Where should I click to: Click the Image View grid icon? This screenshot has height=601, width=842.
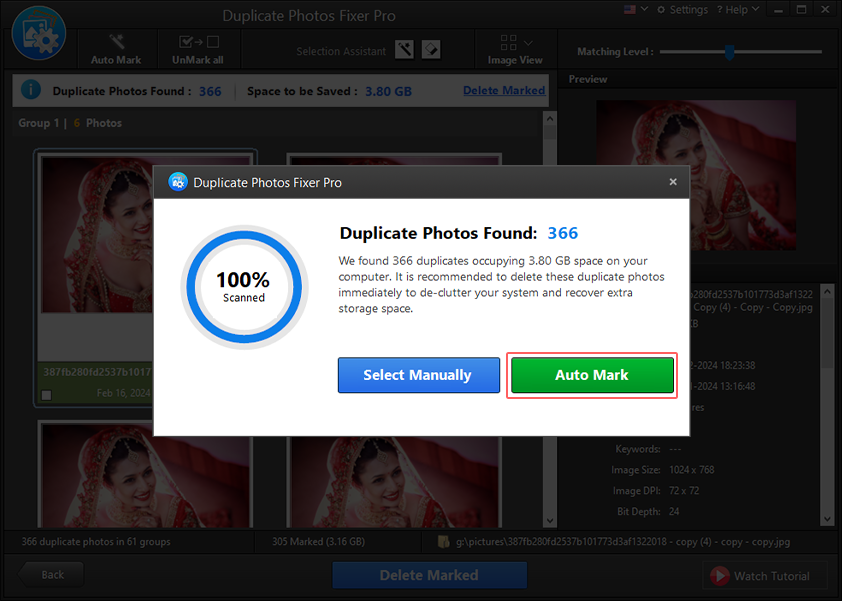click(x=508, y=42)
